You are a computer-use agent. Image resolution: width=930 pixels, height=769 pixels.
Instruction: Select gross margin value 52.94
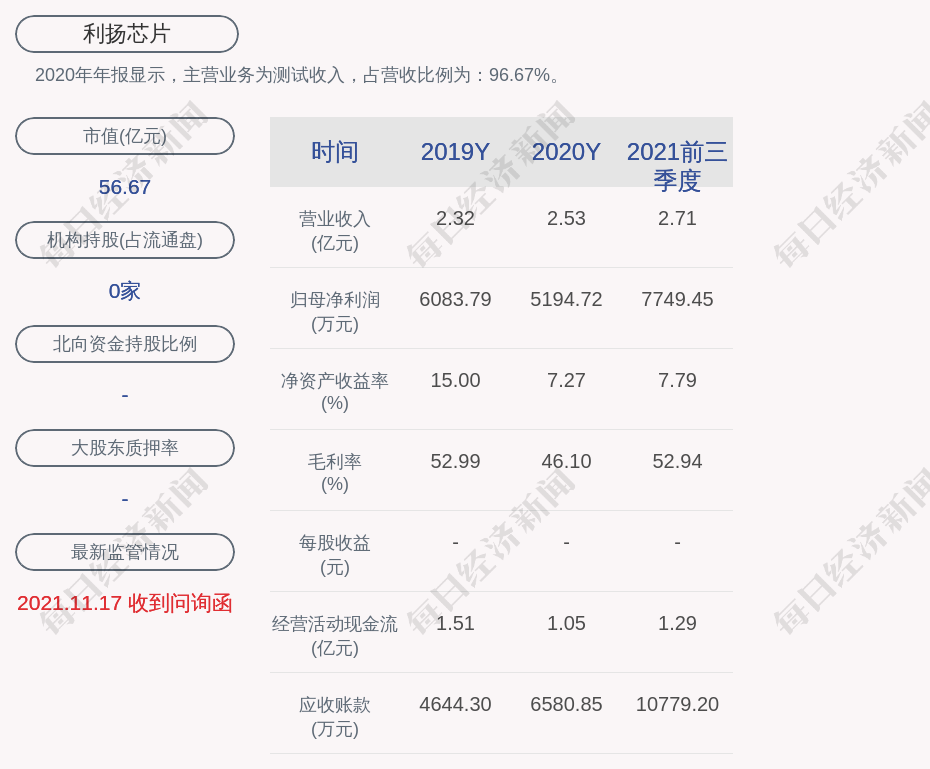(x=677, y=461)
